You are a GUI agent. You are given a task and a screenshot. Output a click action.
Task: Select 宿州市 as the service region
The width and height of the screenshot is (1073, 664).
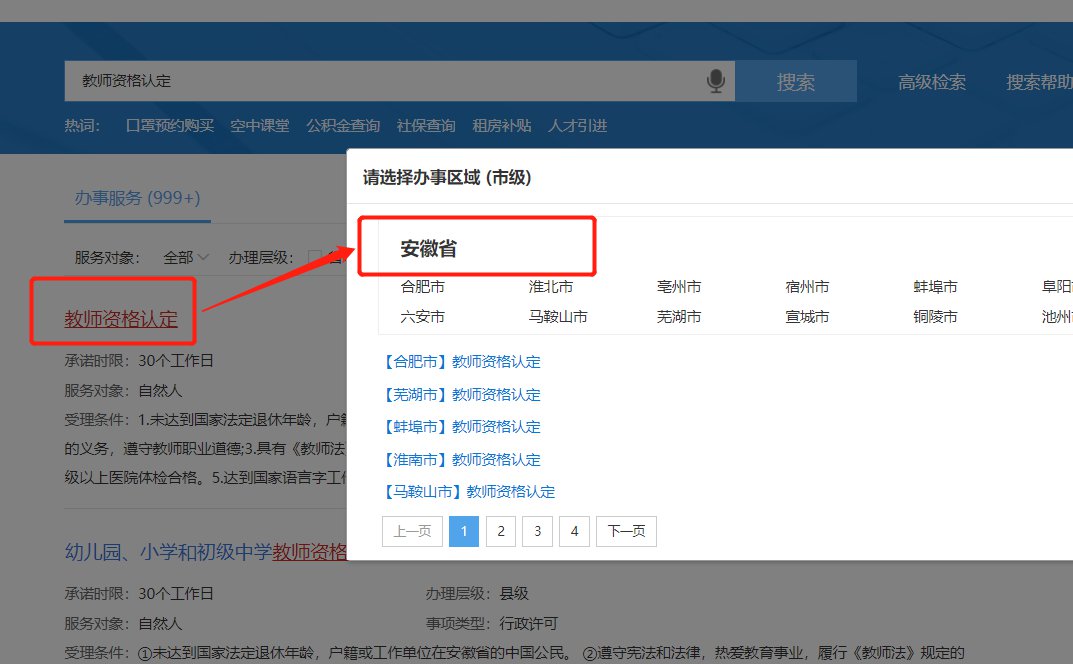(x=807, y=287)
